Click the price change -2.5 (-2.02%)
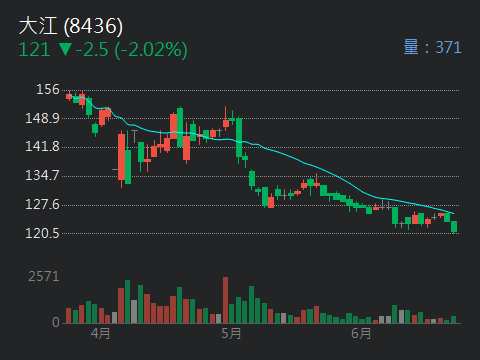Screen dimensions: 480x360 pos(132,50)
